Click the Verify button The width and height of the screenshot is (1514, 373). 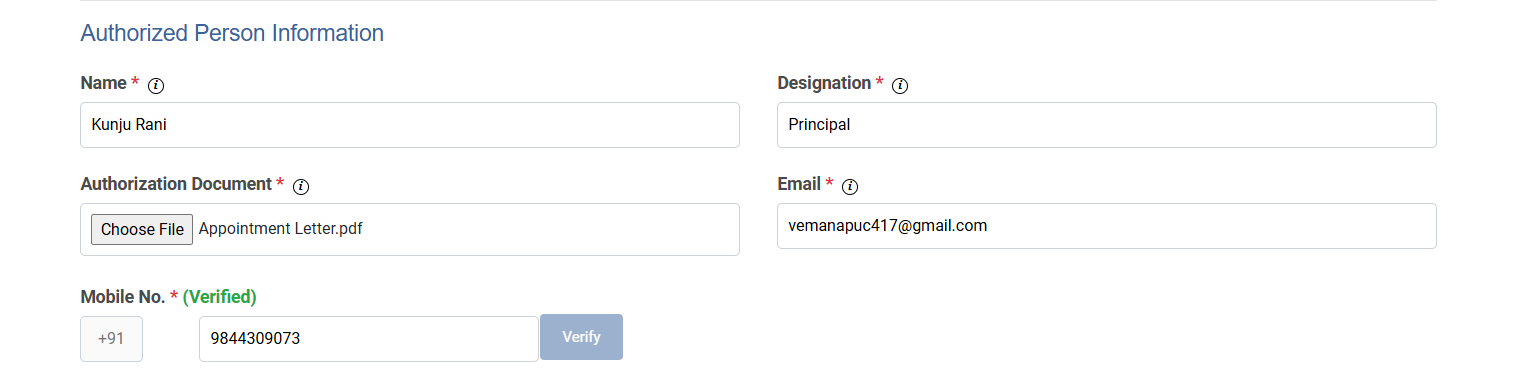[x=581, y=337]
